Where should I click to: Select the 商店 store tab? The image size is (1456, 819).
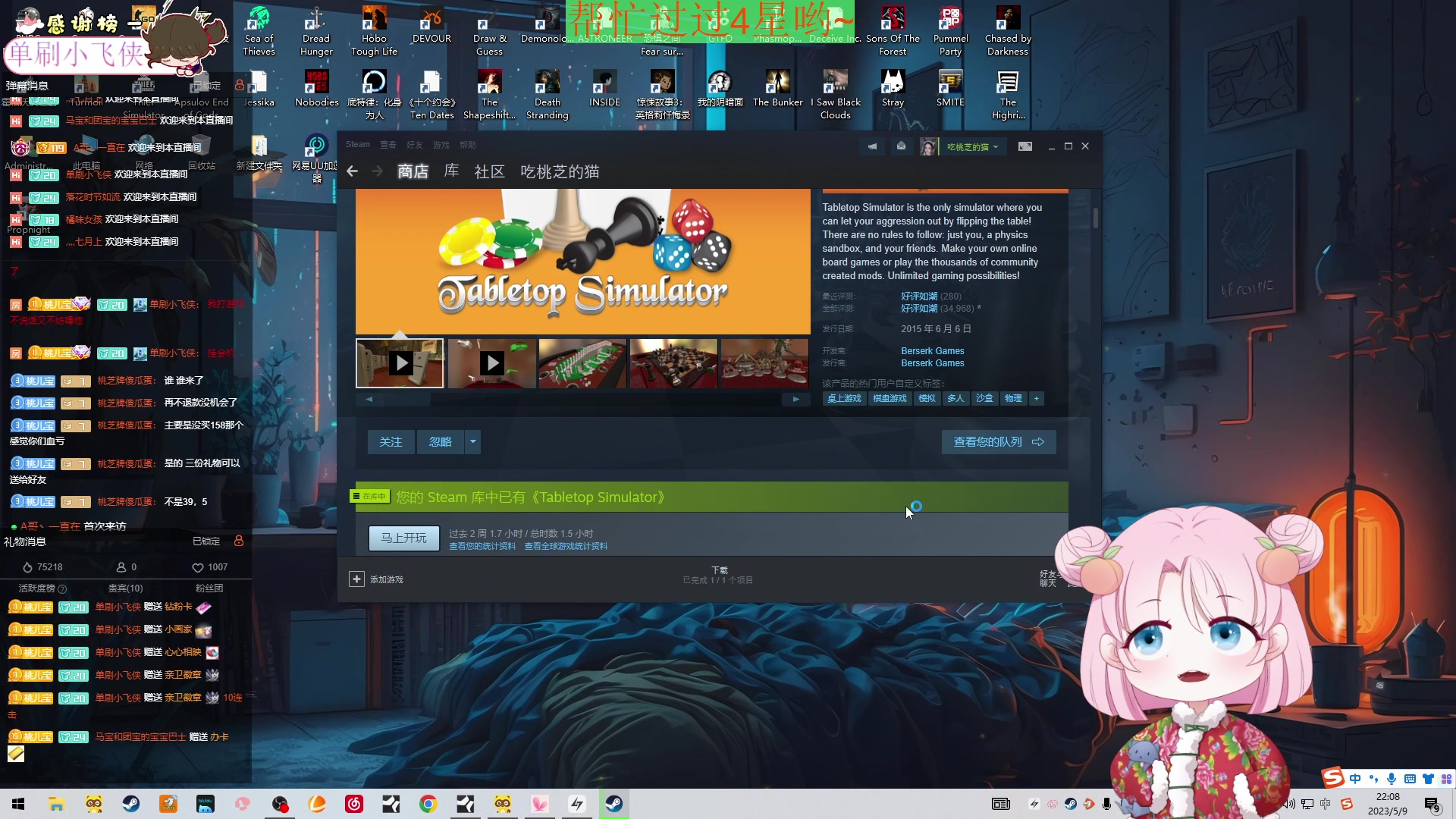point(413,171)
